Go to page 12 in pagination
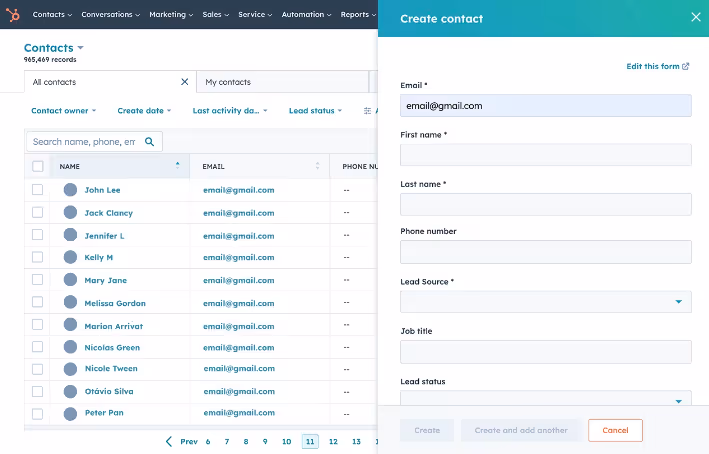This screenshot has height=454, width=709. pos(333,441)
